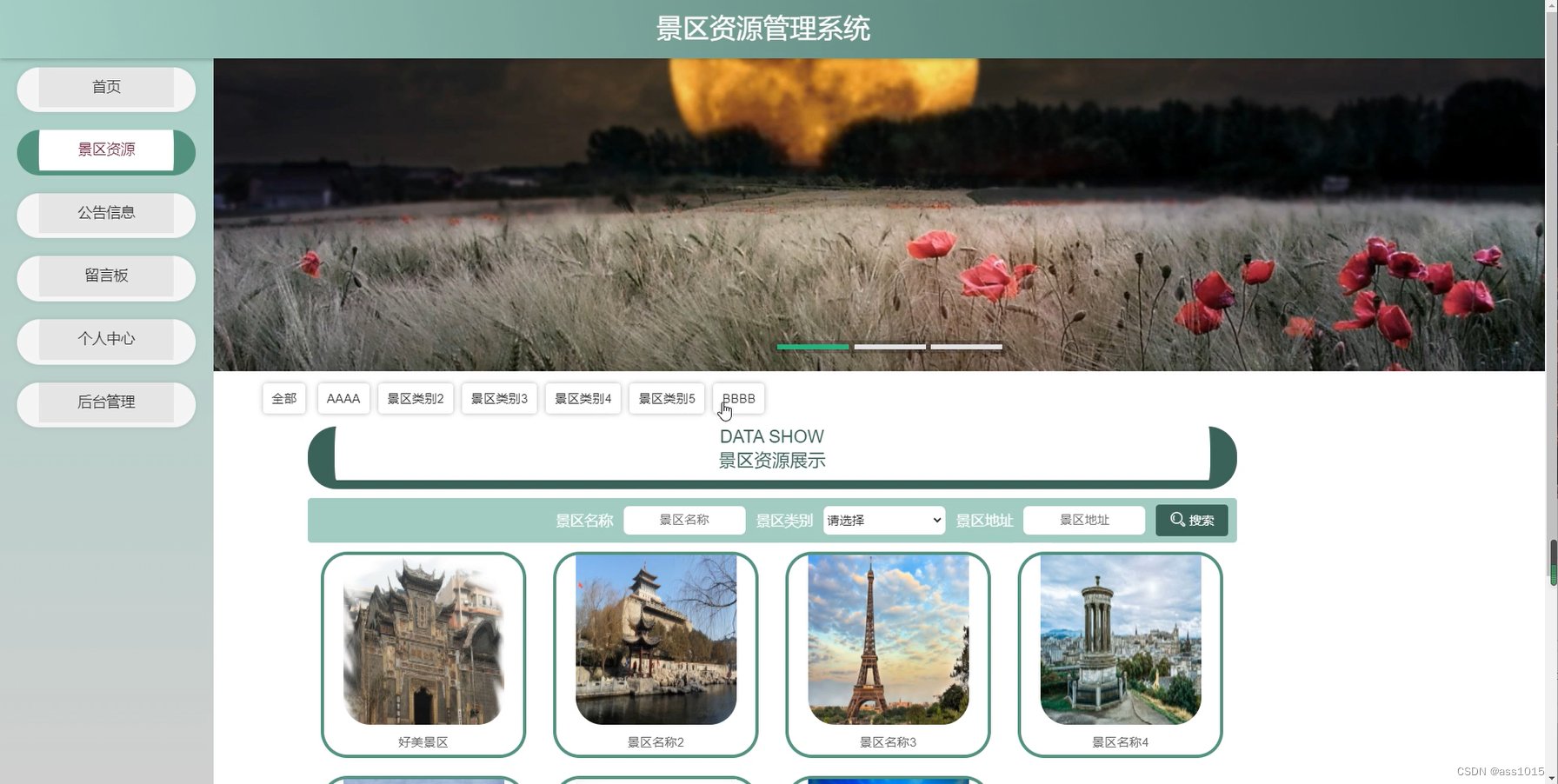Select the 景区类别3 filter tab
This screenshot has height=784, width=1558.
click(x=499, y=398)
